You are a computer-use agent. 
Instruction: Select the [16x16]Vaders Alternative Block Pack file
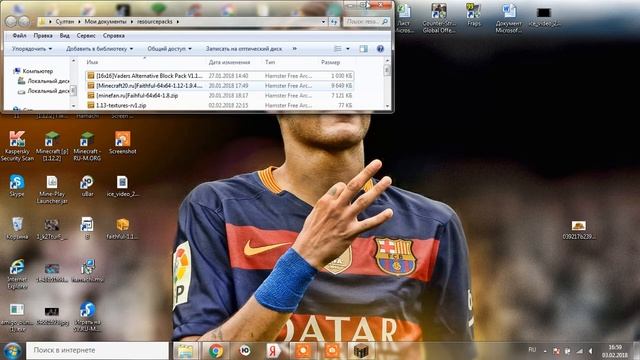(220, 76)
